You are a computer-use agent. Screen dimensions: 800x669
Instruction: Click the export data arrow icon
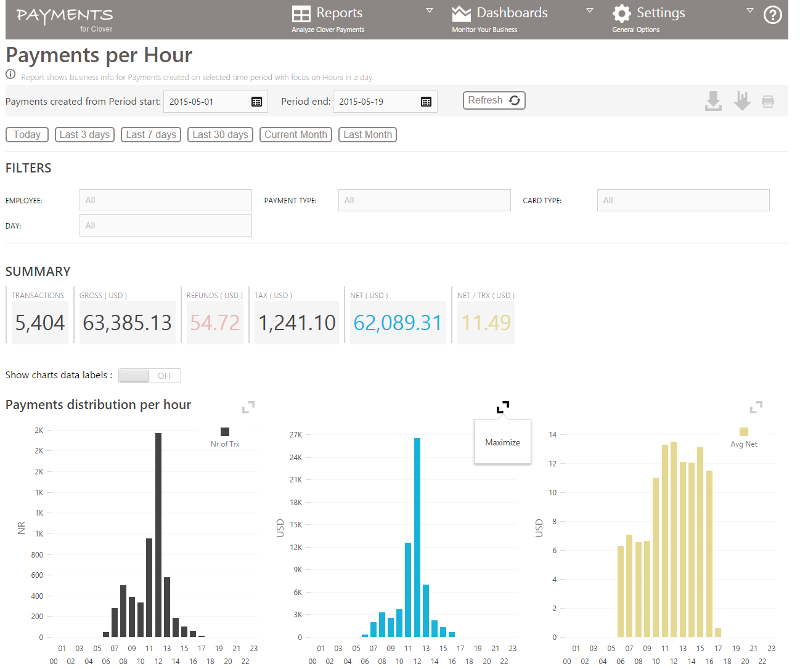pos(740,100)
